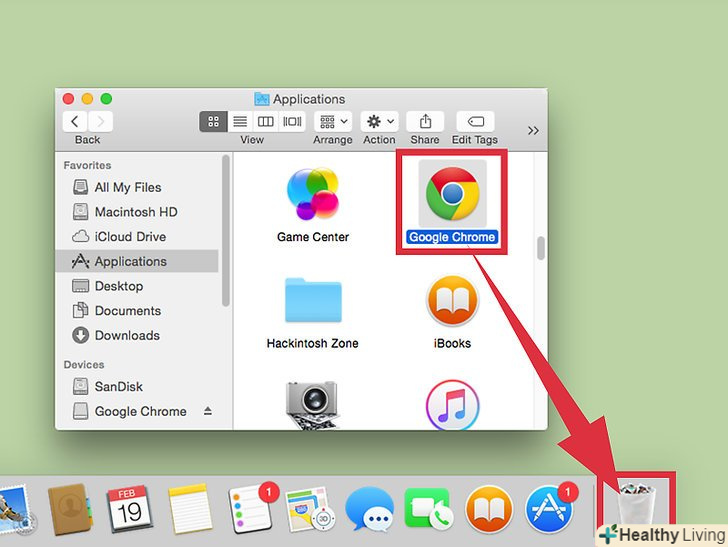The image size is (728, 547).
Task: Expand hidden toolbar items chevron
Action: pyautogui.click(x=533, y=130)
